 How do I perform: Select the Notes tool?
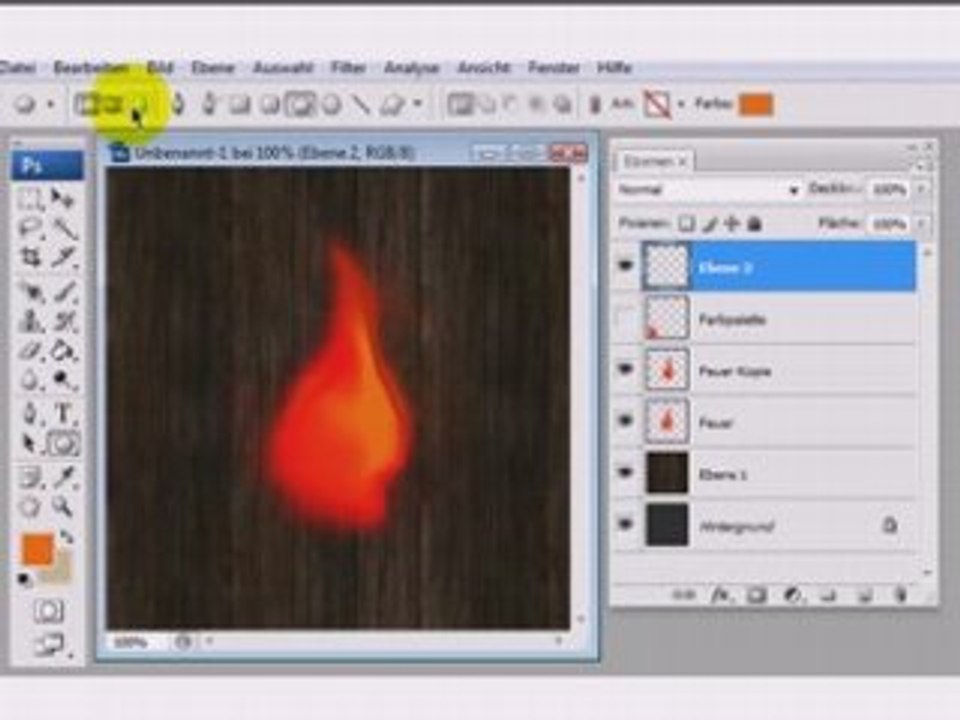pos(29,477)
